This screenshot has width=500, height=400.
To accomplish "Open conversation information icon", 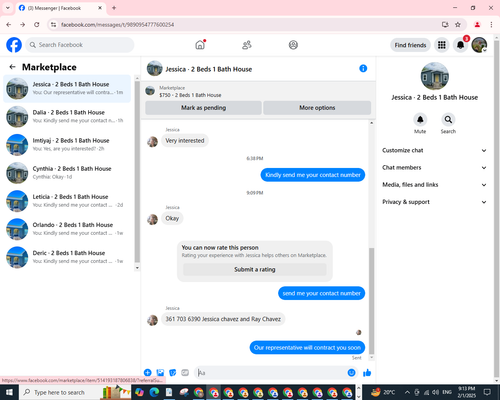I will pos(363,68).
